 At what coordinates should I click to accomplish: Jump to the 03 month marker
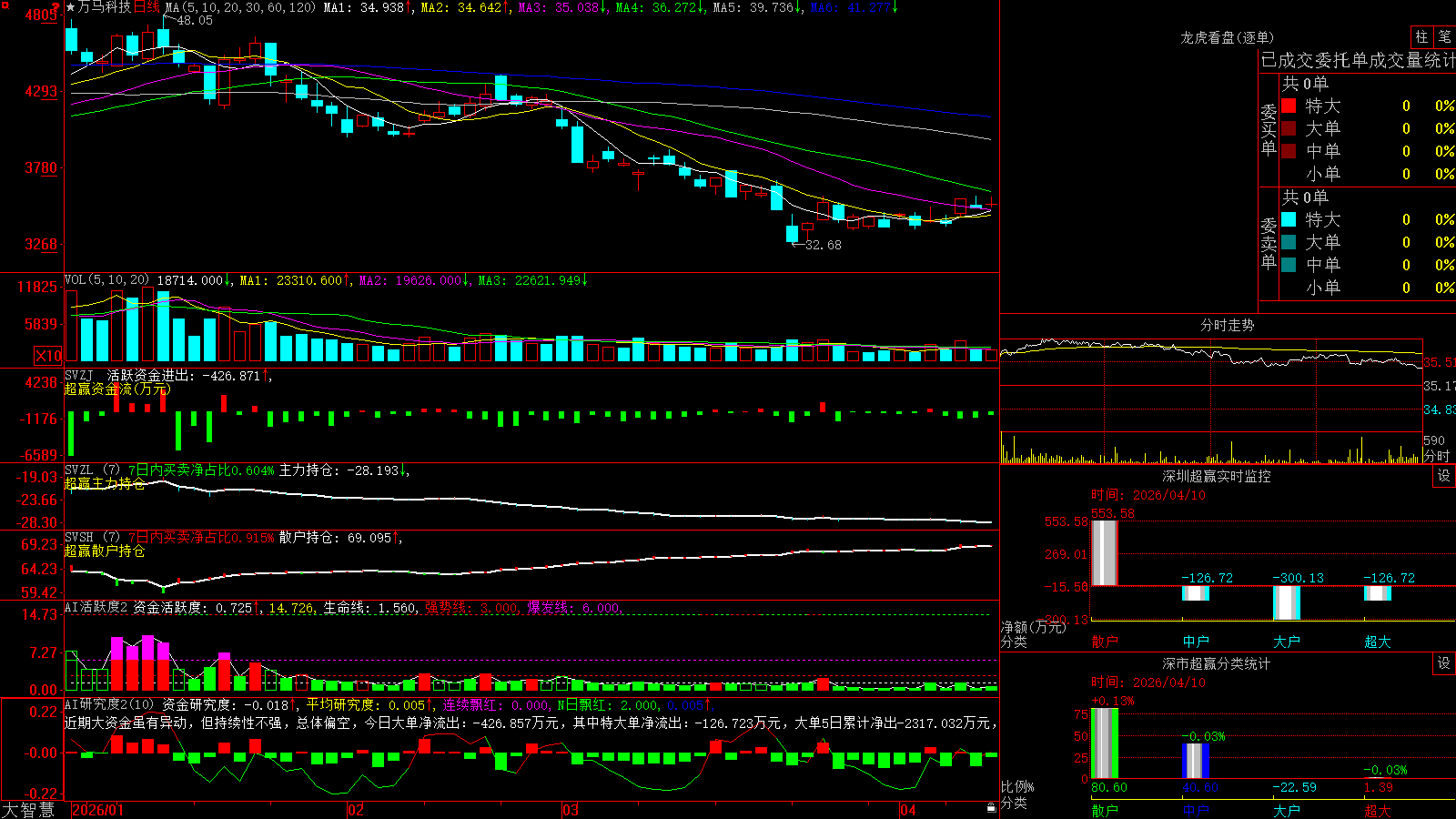571,810
